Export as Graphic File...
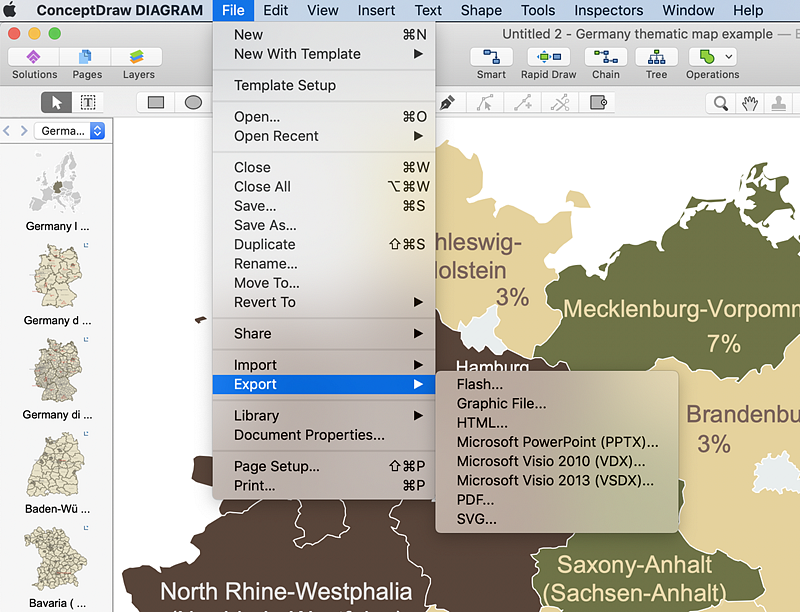This screenshot has height=612, width=800. (x=557, y=403)
